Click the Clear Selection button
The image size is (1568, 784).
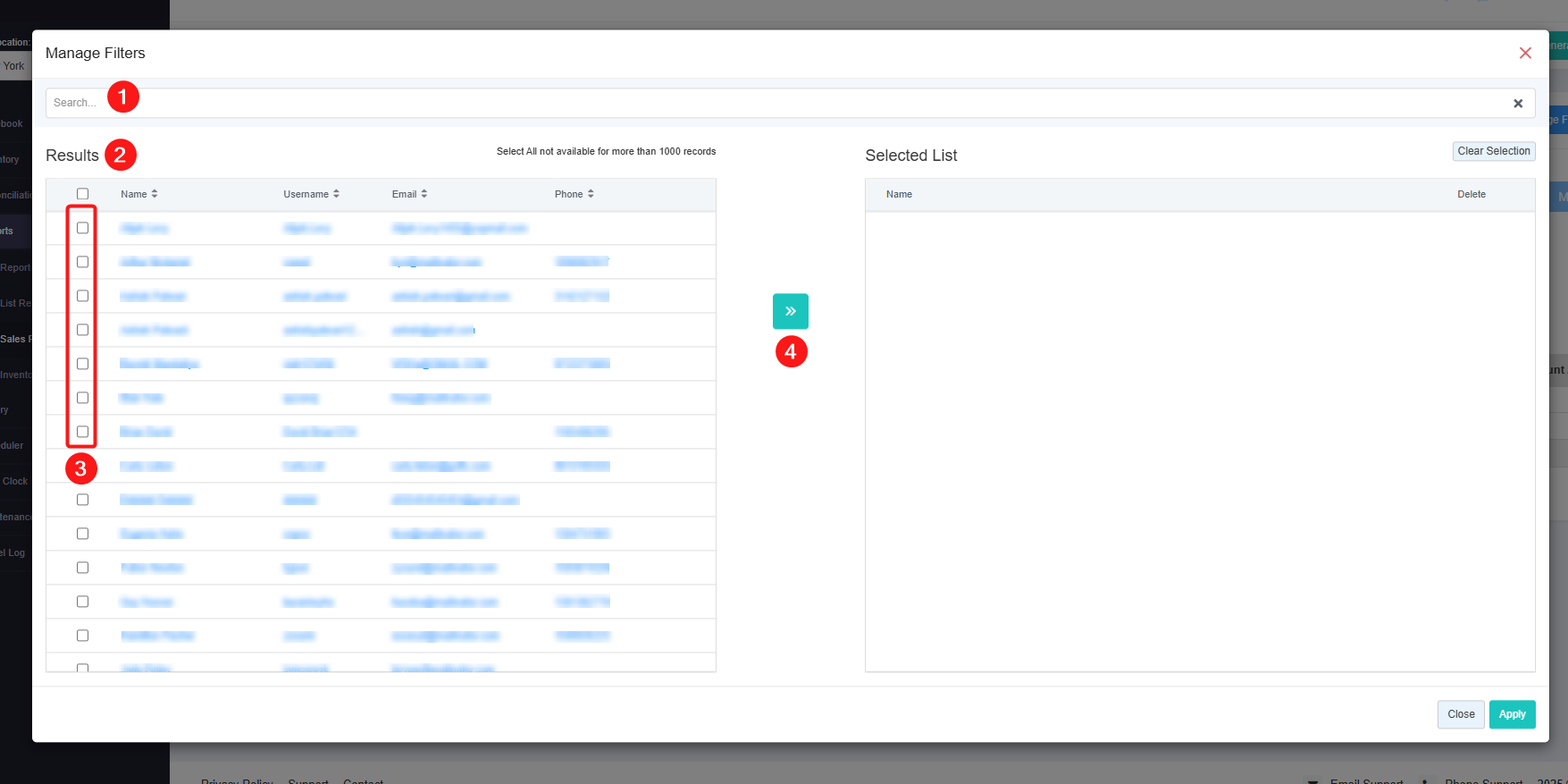(x=1493, y=151)
